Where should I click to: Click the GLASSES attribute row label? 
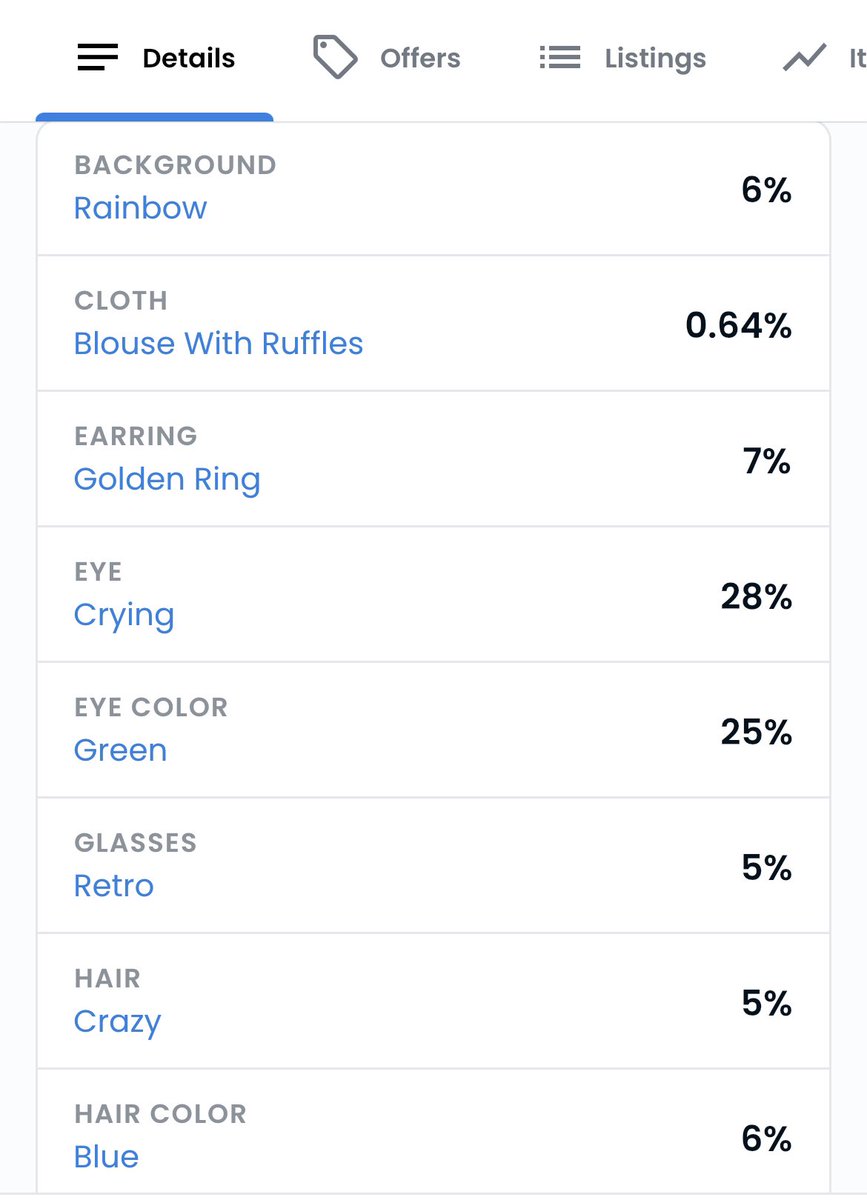135,843
